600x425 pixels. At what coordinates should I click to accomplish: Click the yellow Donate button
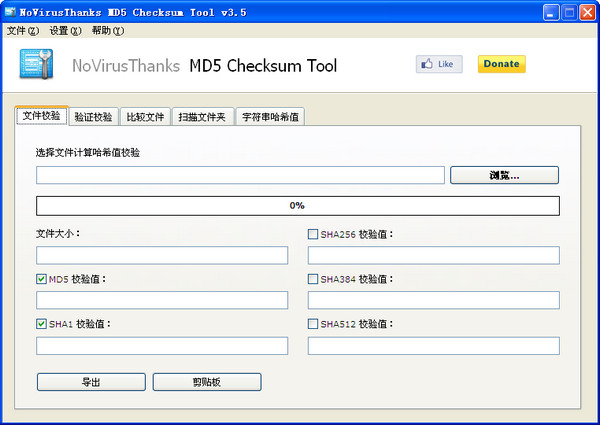click(501, 64)
